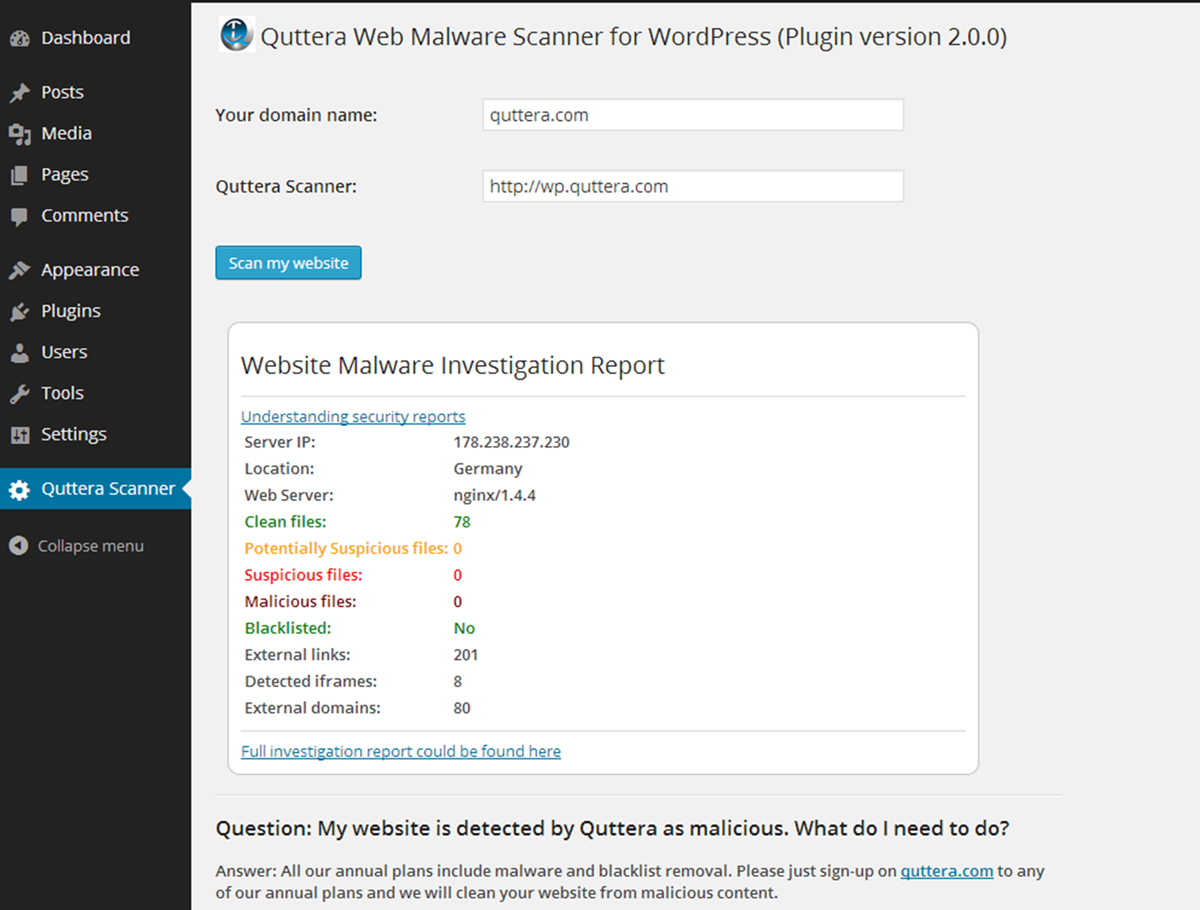Click the web server value nginx/1.4.4
Image resolution: width=1200 pixels, height=910 pixels.
click(494, 495)
